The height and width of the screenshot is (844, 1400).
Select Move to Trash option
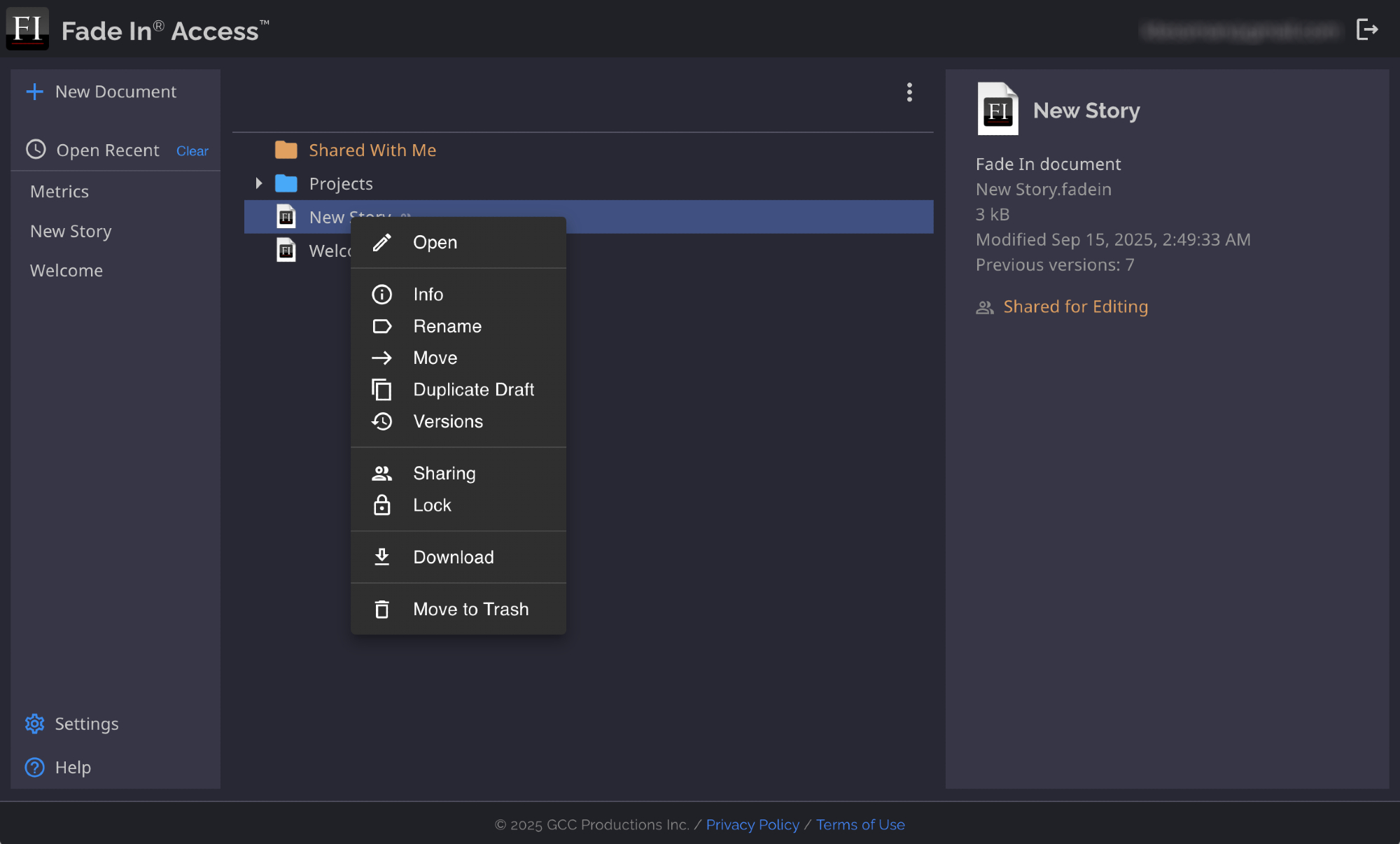[470, 610]
